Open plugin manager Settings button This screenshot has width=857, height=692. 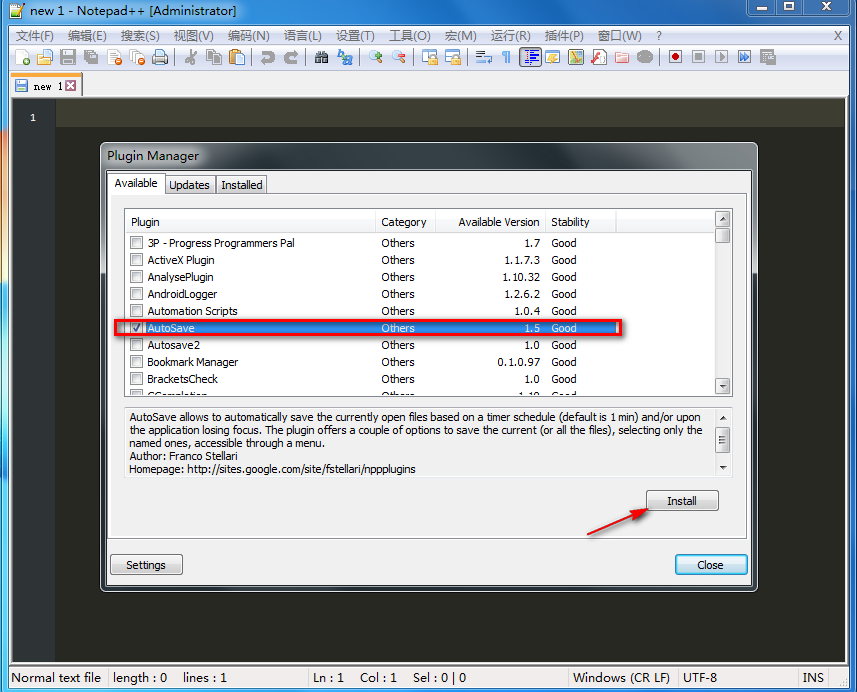click(x=146, y=565)
